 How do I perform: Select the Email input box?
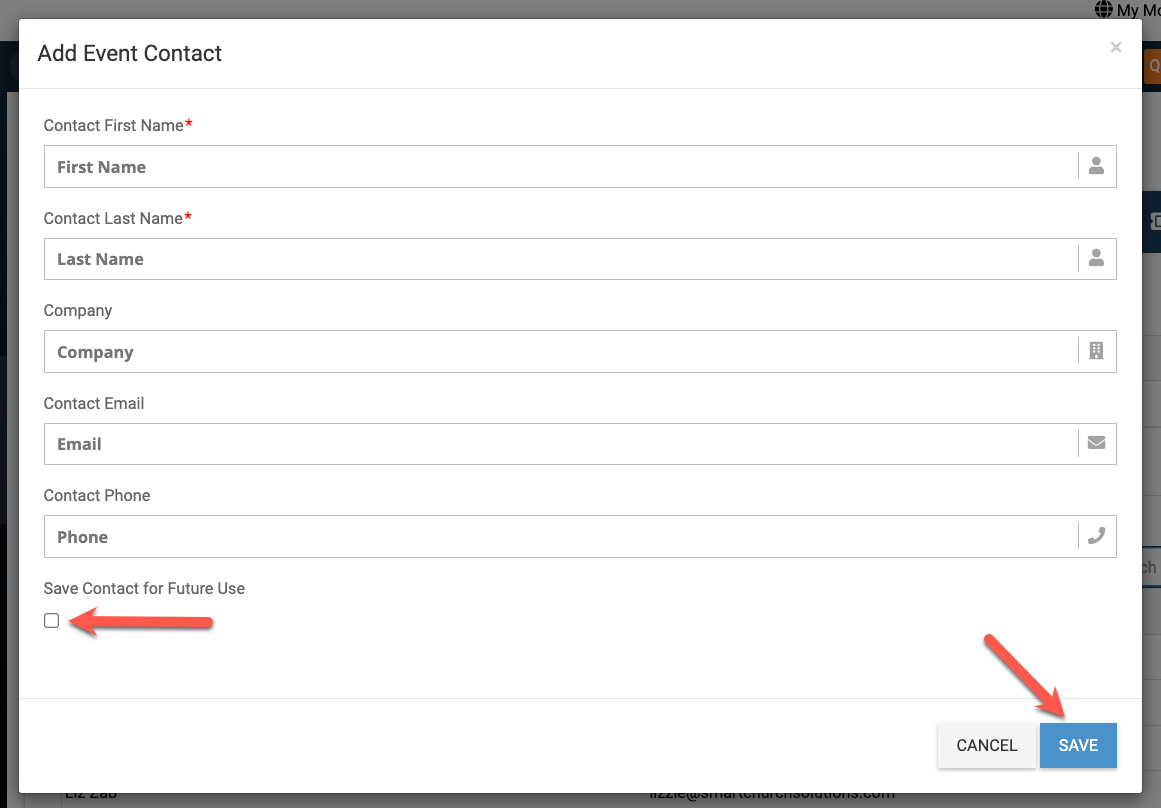(560, 444)
